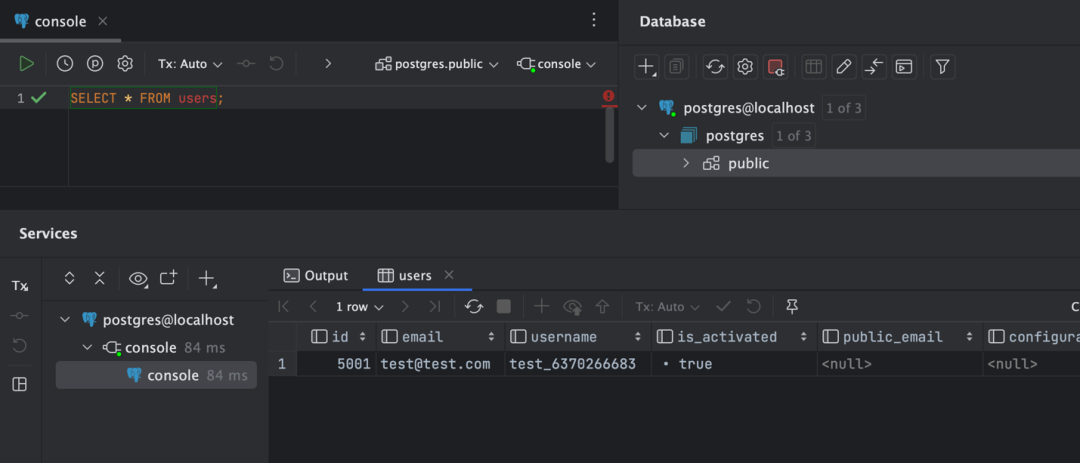Open query console icon in Database panel
The image size is (1080, 463).
904,67
